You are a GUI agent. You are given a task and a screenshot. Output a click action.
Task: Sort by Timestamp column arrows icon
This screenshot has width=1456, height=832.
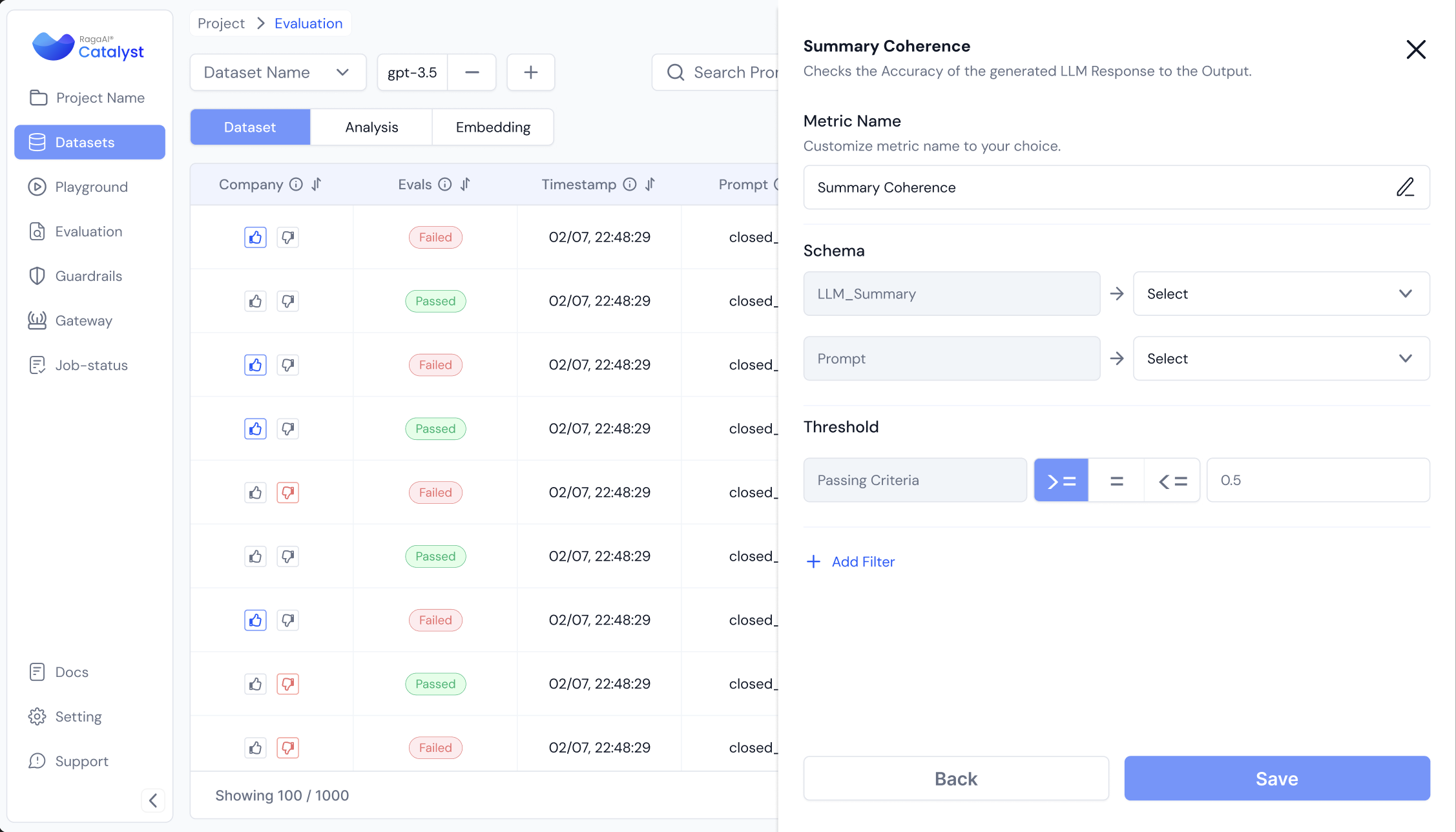(x=650, y=185)
